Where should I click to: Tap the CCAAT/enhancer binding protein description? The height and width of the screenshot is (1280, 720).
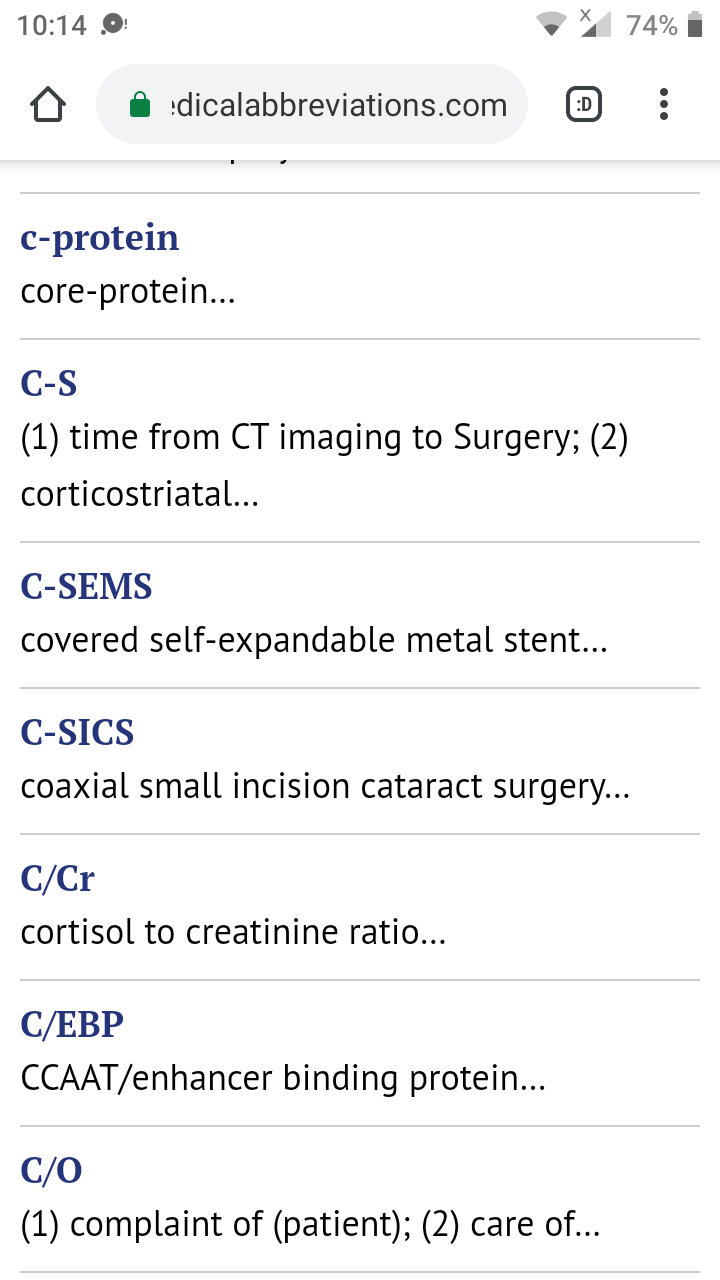tap(283, 1078)
